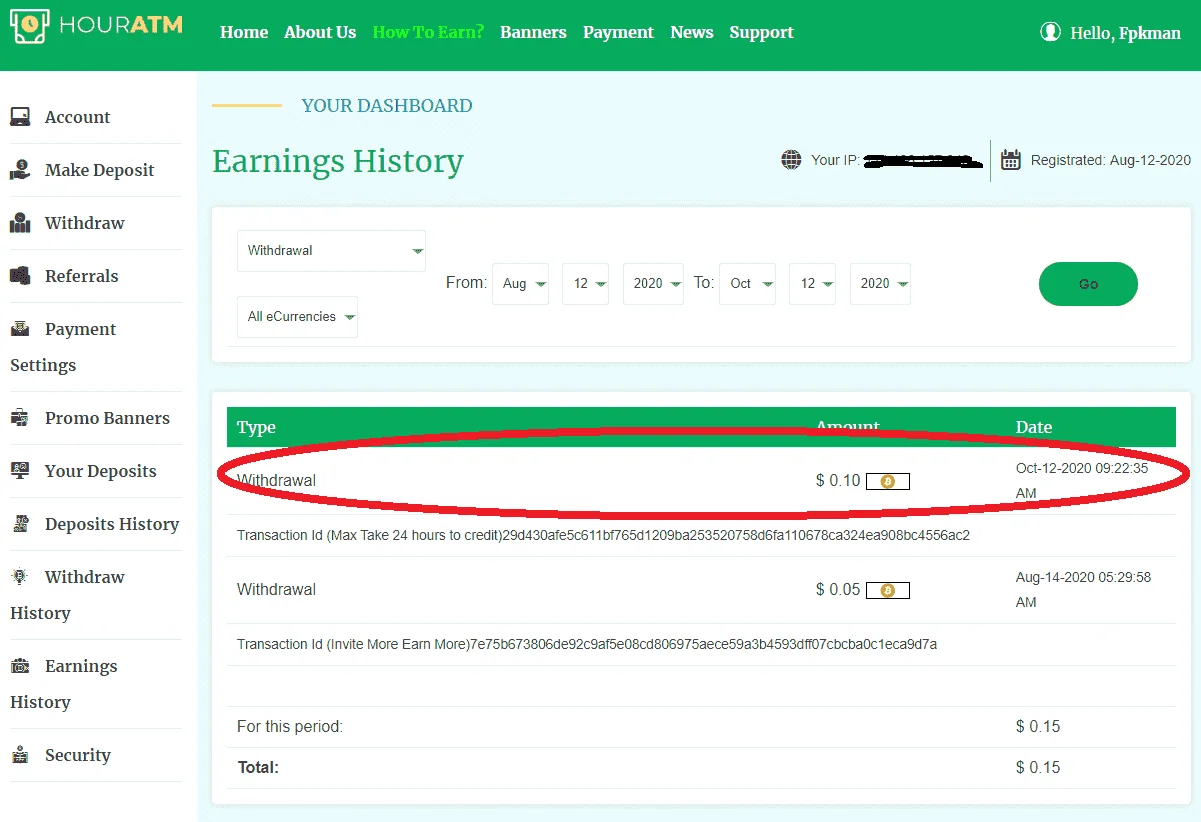
Task: Open the From day dropdown showing 12
Action: [585, 284]
